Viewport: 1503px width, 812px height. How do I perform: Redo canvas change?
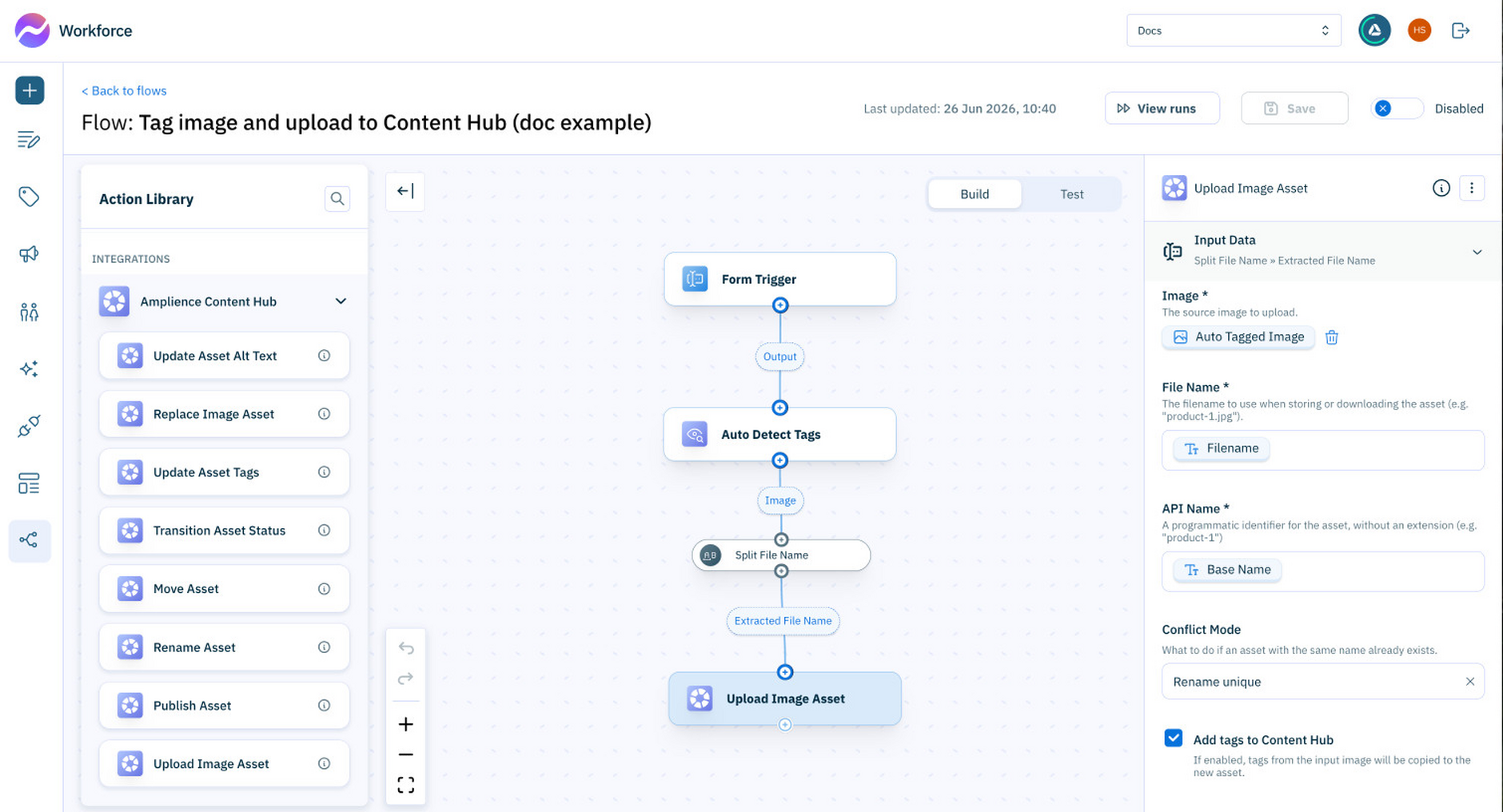point(406,679)
